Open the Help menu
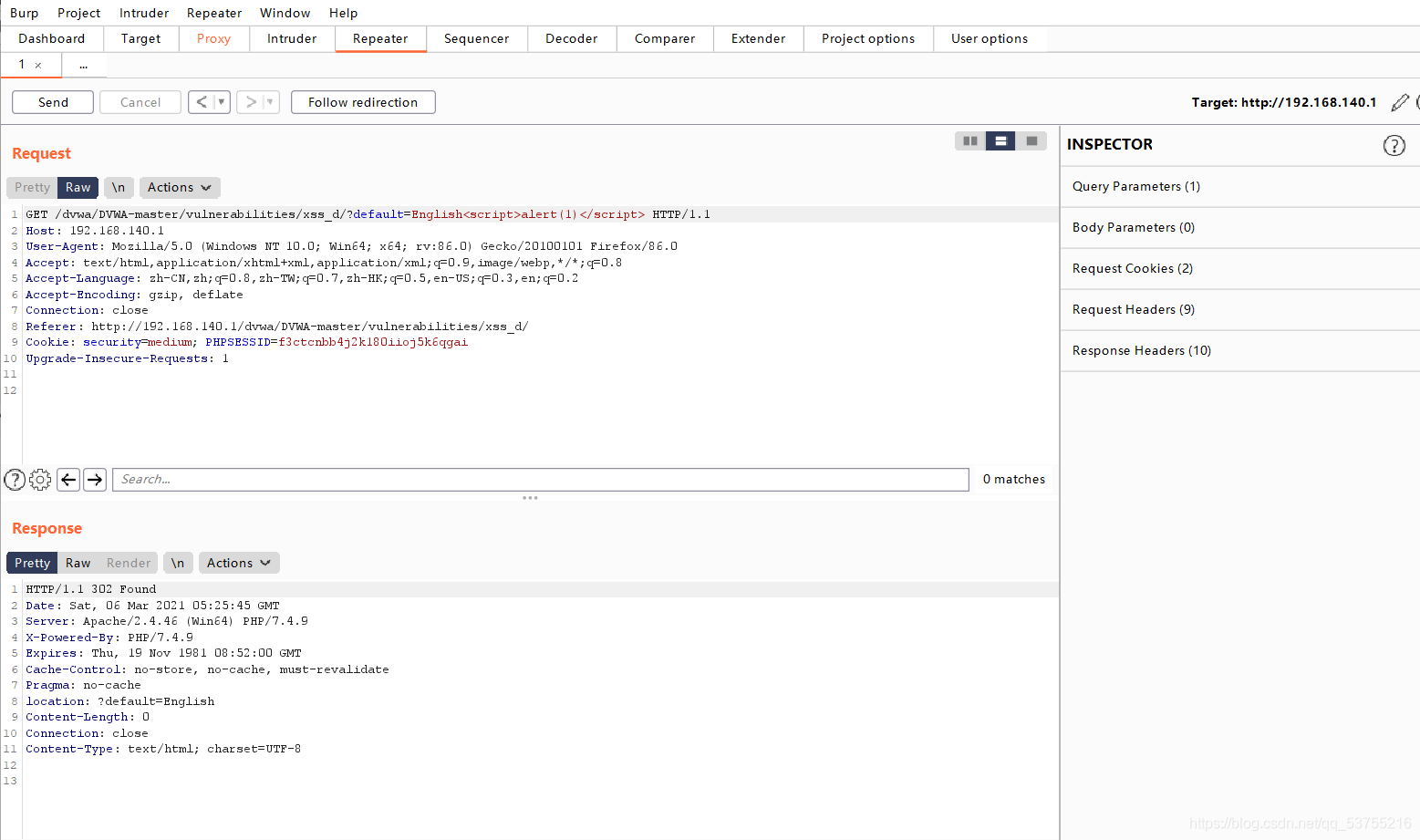This screenshot has width=1420, height=840. click(x=344, y=13)
